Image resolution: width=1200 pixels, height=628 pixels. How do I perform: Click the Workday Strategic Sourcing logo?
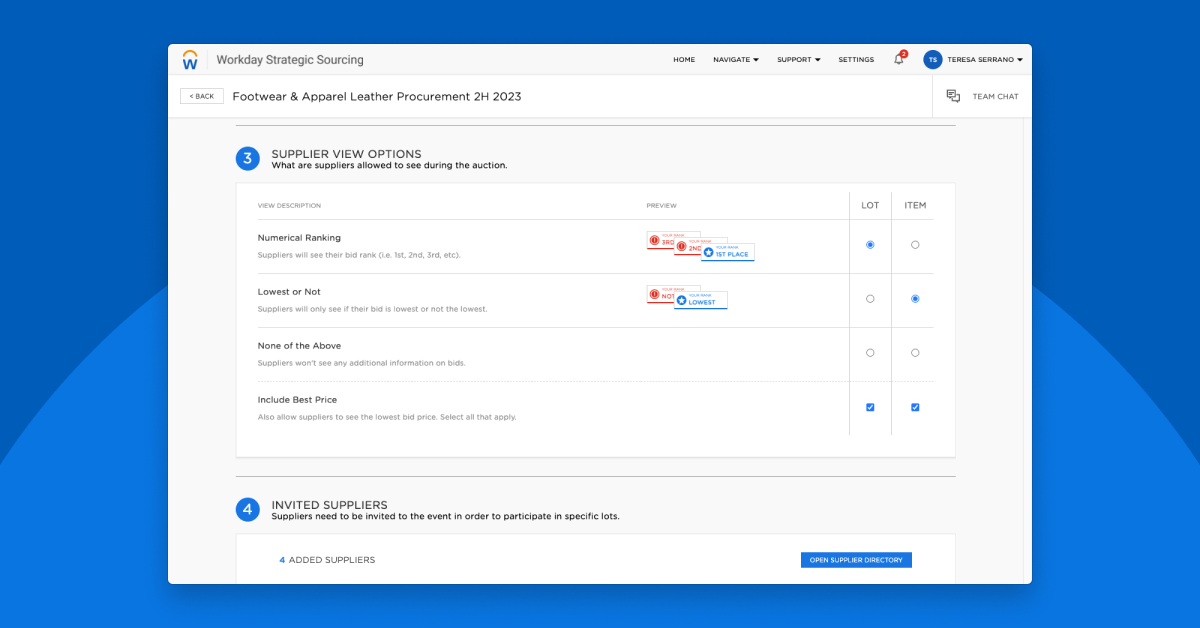coord(190,59)
